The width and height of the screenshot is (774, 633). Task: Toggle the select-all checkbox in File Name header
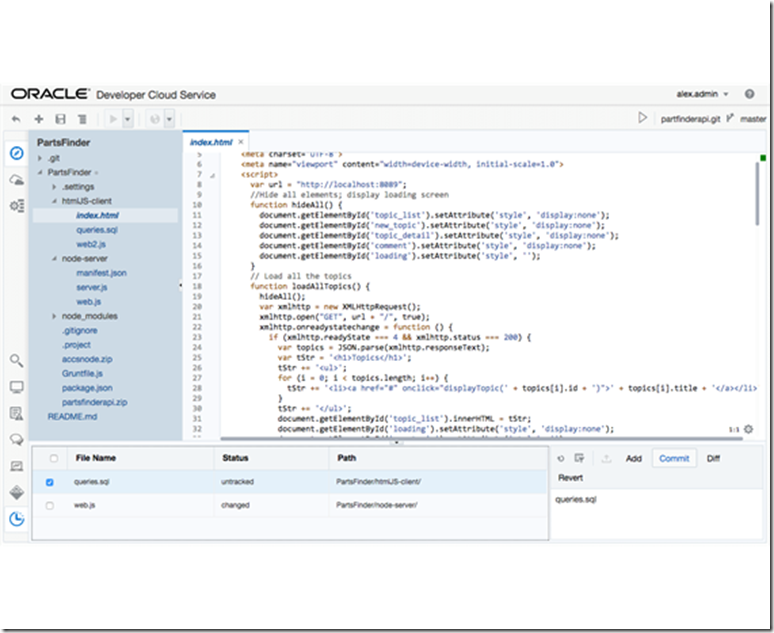point(53,458)
